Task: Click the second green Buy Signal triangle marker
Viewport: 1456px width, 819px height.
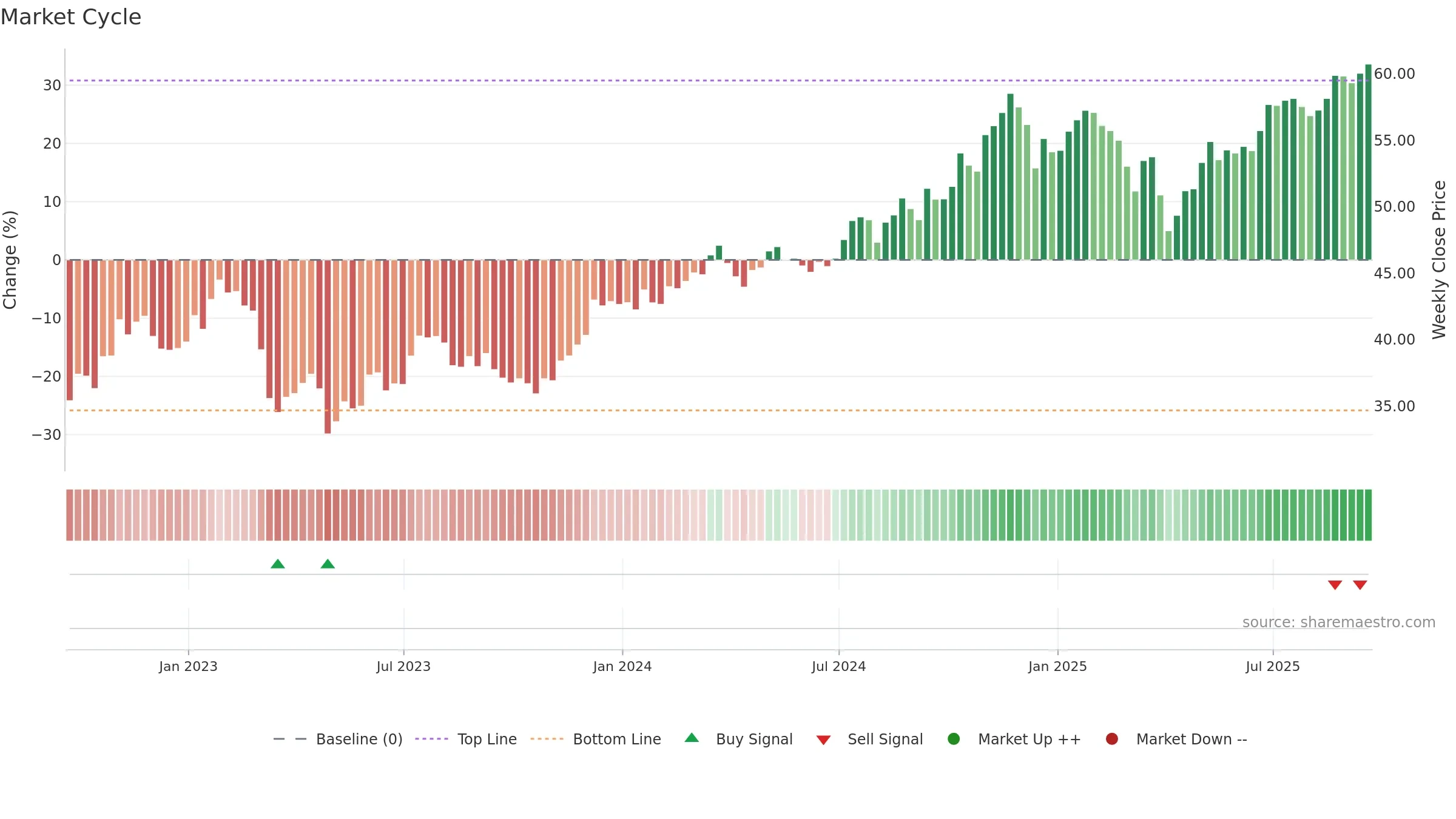Action: [328, 564]
